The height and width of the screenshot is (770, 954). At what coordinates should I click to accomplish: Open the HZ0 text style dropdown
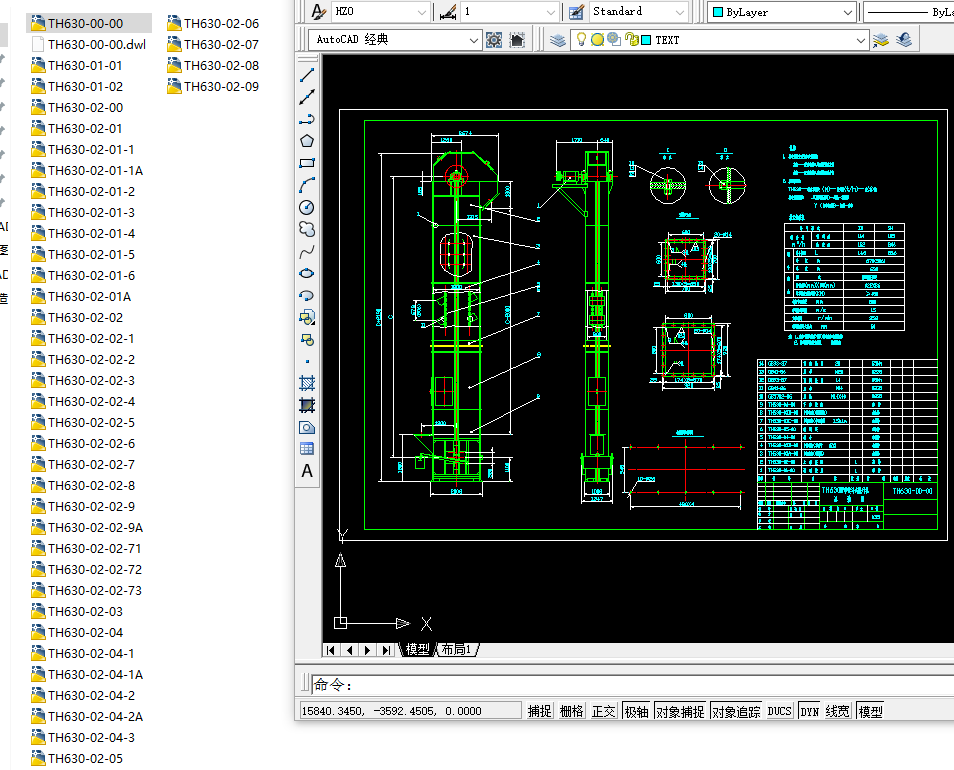pyautogui.click(x=422, y=12)
